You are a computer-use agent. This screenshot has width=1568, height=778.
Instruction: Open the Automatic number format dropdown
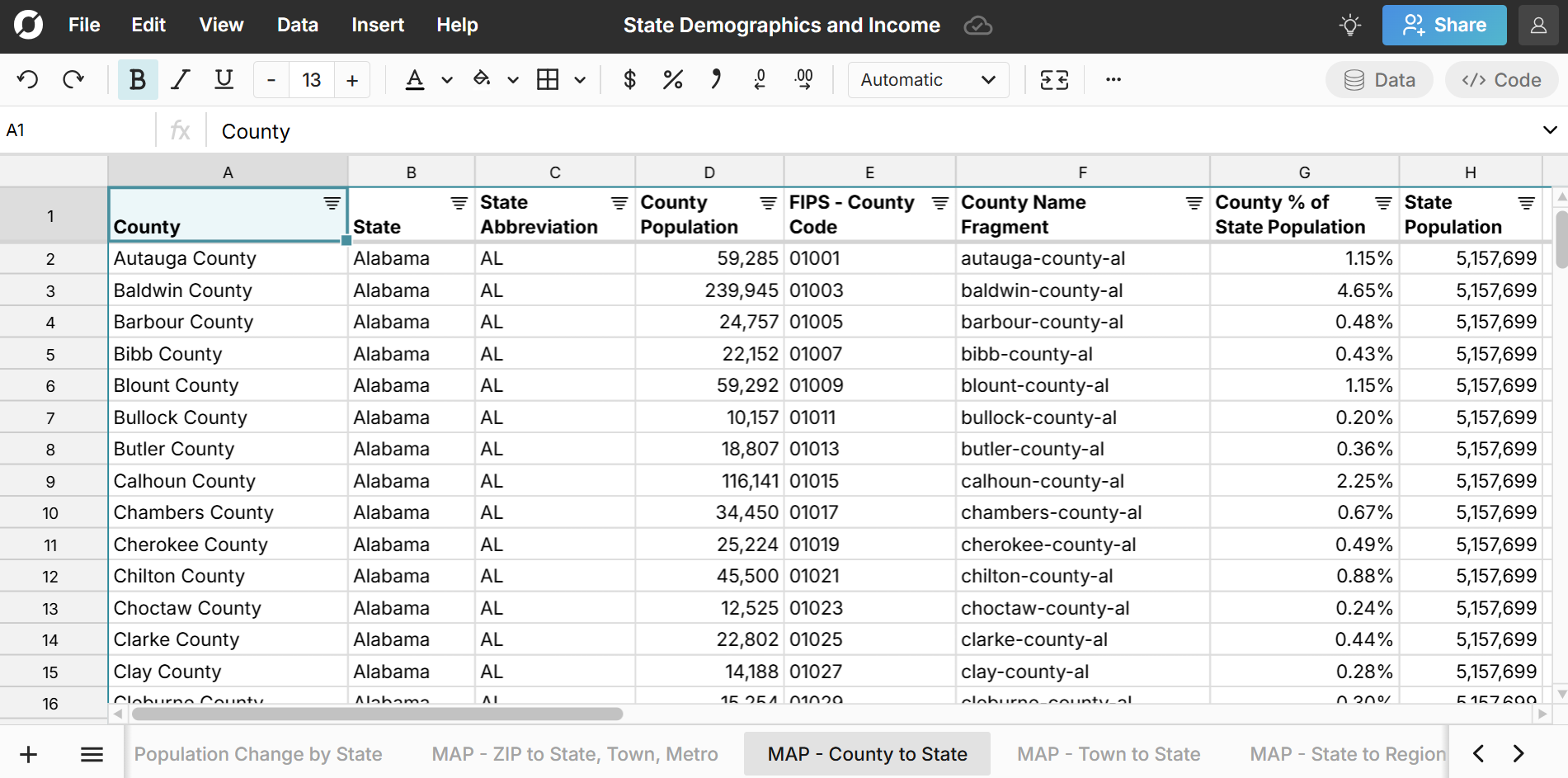(x=928, y=80)
